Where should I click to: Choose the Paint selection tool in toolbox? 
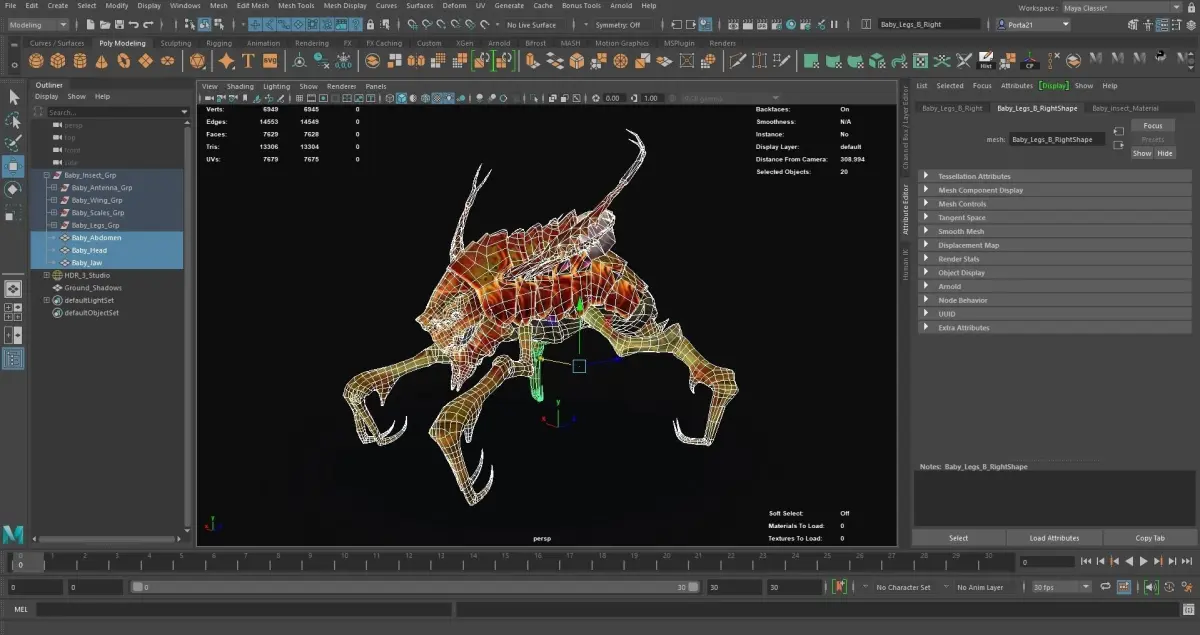[13, 143]
